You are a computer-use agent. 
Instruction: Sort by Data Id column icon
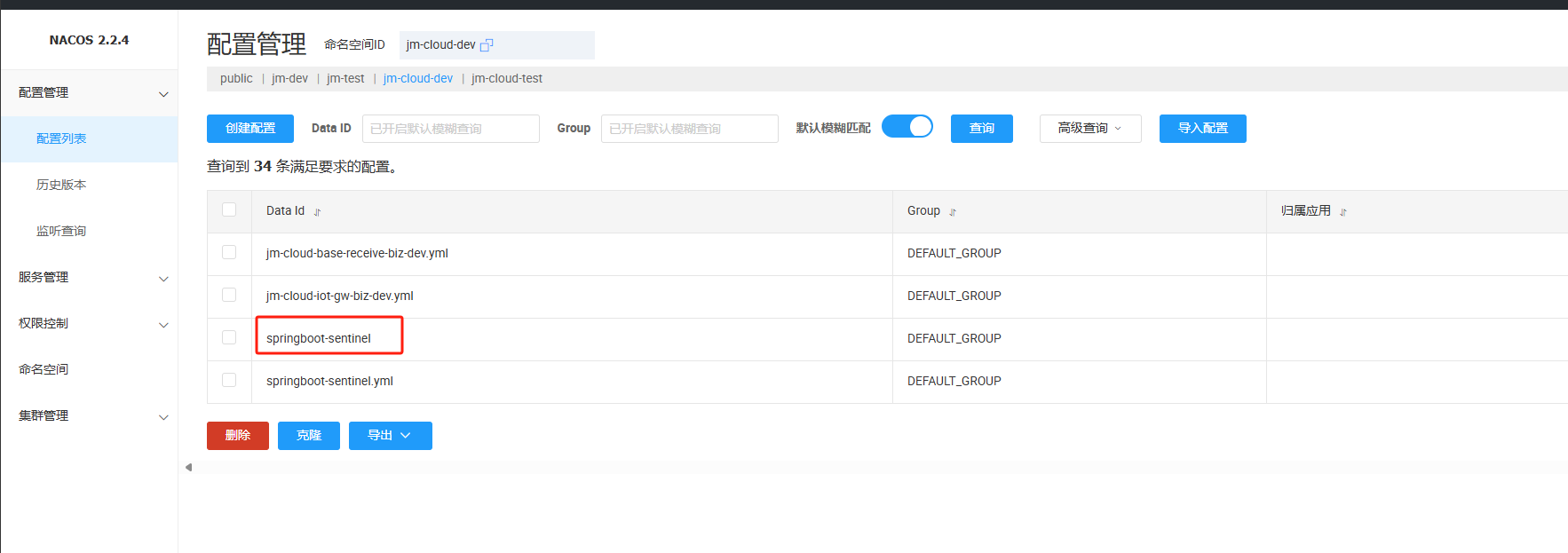click(x=317, y=212)
